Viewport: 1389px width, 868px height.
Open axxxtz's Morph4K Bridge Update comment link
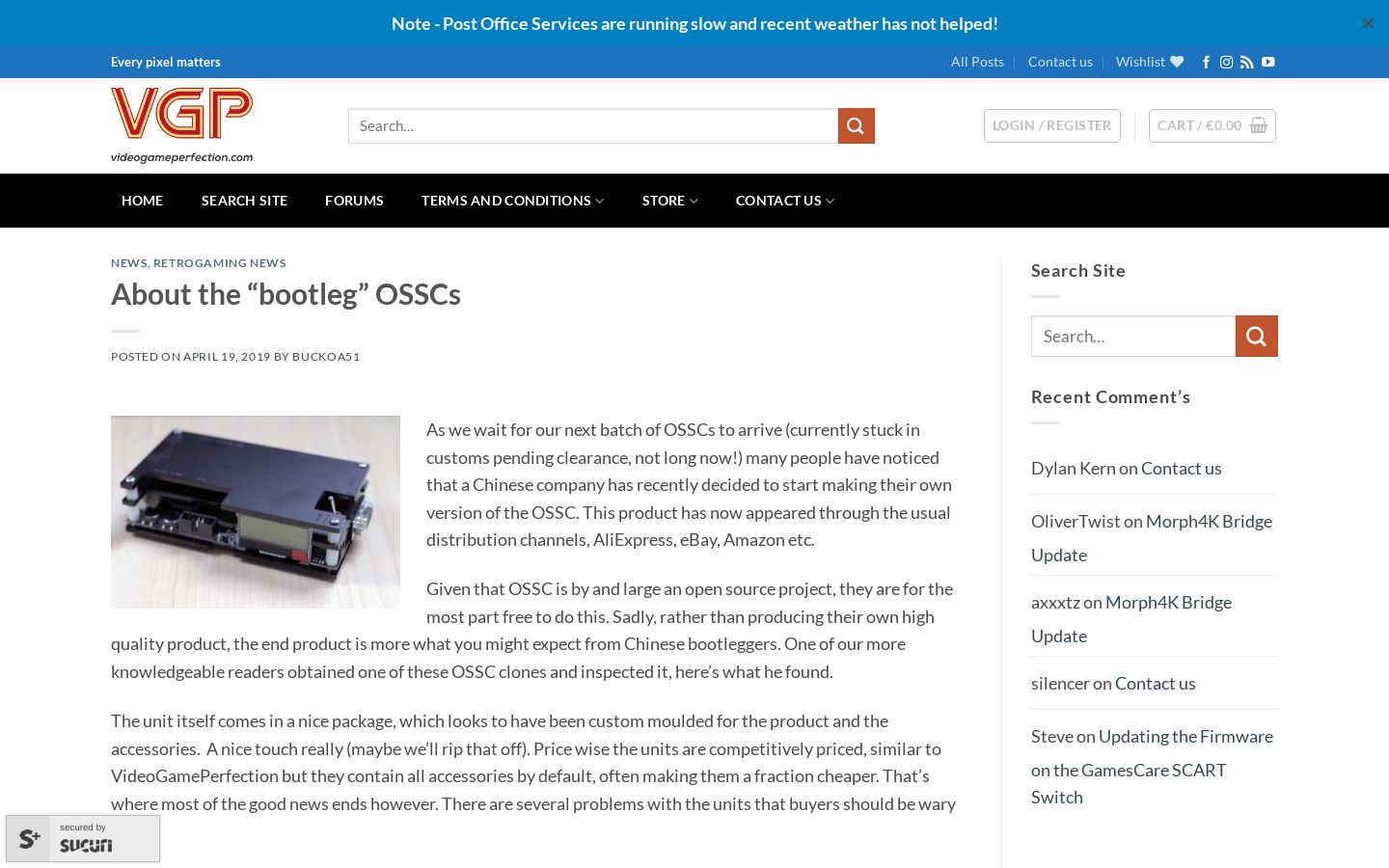1131,618
